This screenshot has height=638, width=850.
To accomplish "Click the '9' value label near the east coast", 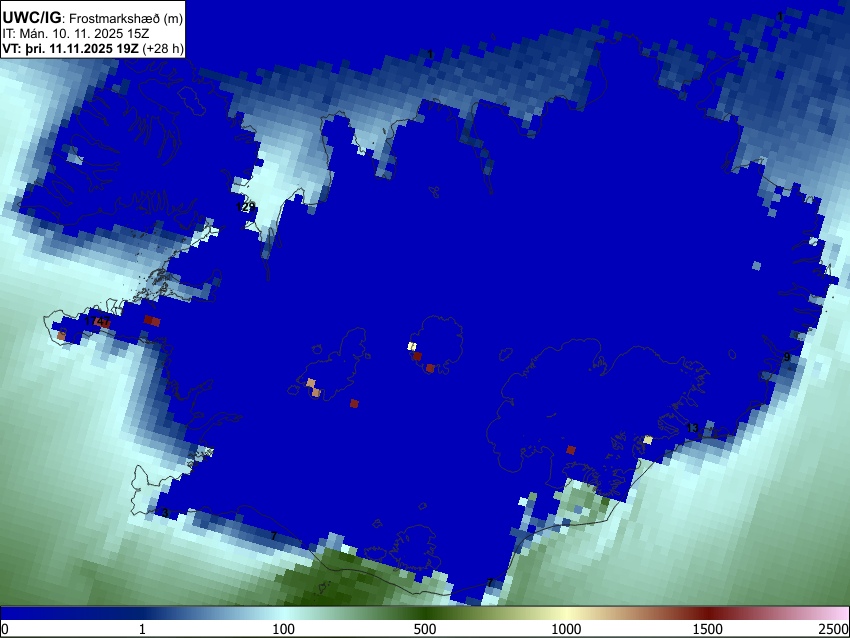I will (787, 357).
